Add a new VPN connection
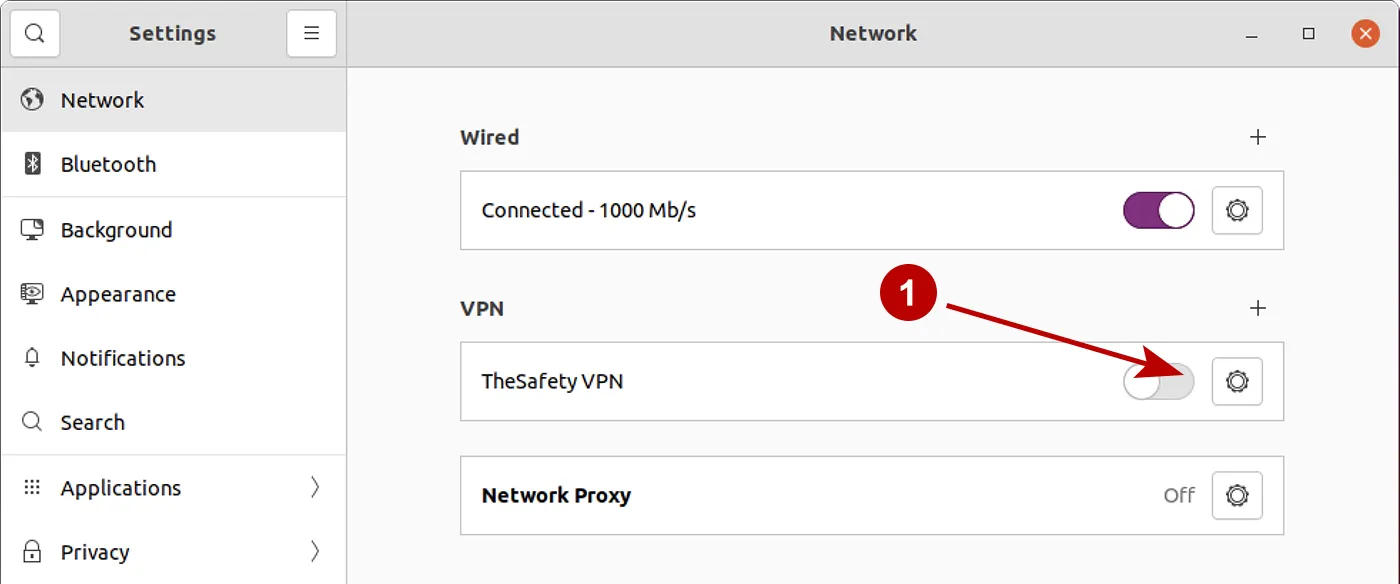The height and width of the screenshot is (584, 1400). [1259, 308]
